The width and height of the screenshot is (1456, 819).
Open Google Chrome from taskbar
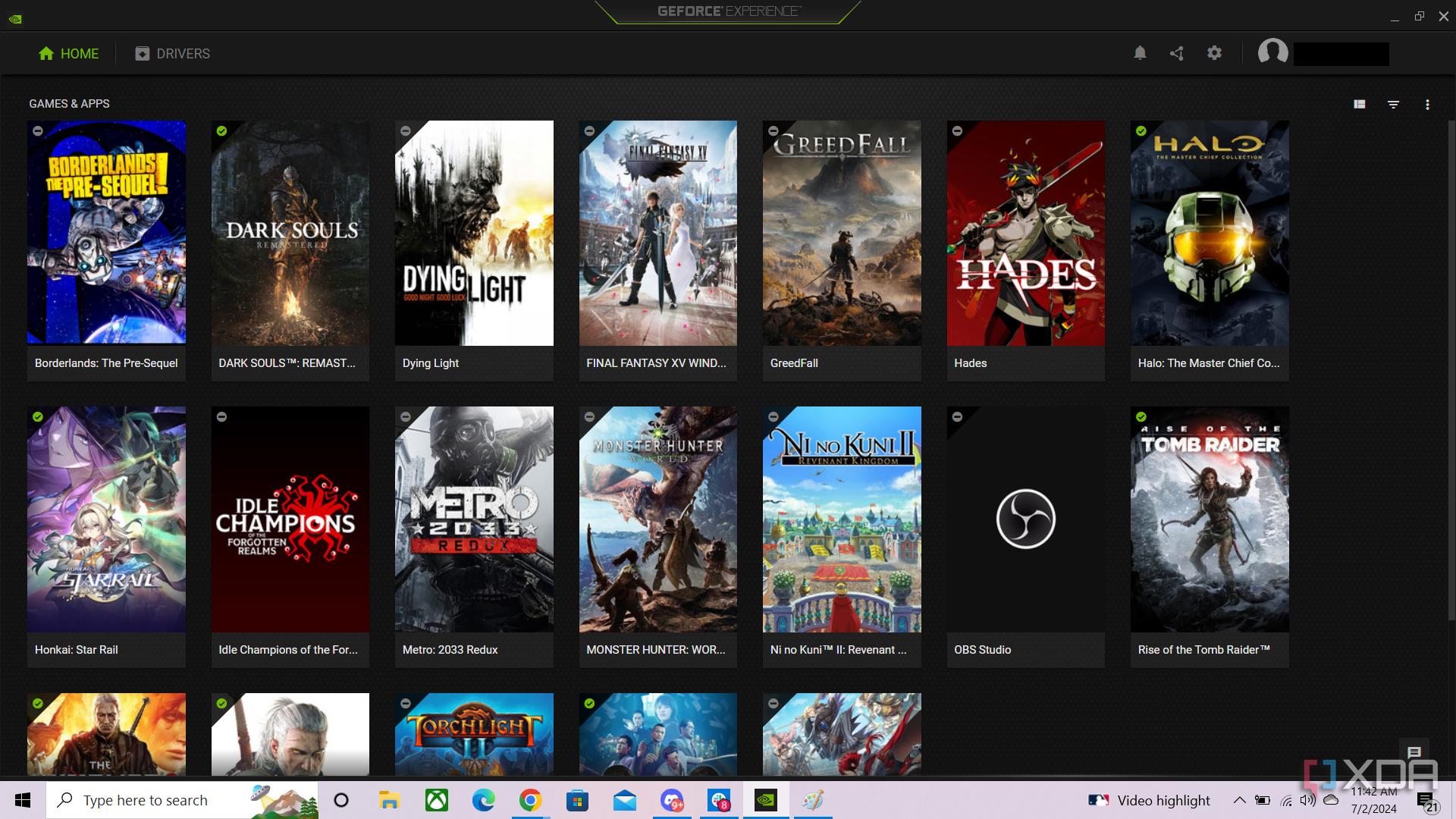[x=531, y=800]
